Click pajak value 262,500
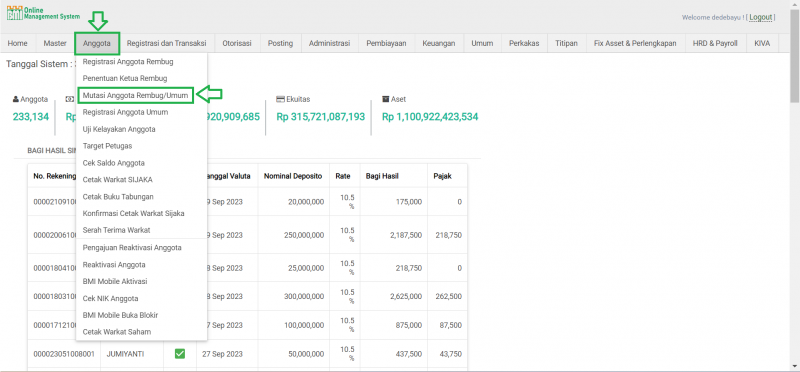 tap(449, 296)
